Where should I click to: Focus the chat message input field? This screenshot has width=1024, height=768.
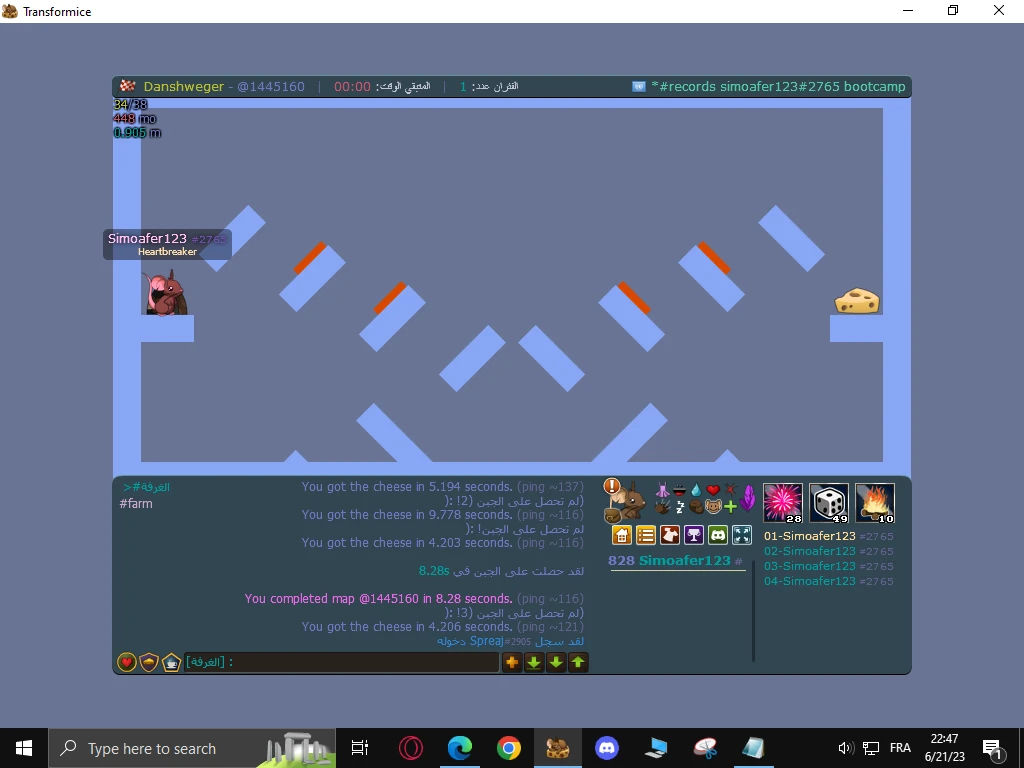[x=341, y=662]
